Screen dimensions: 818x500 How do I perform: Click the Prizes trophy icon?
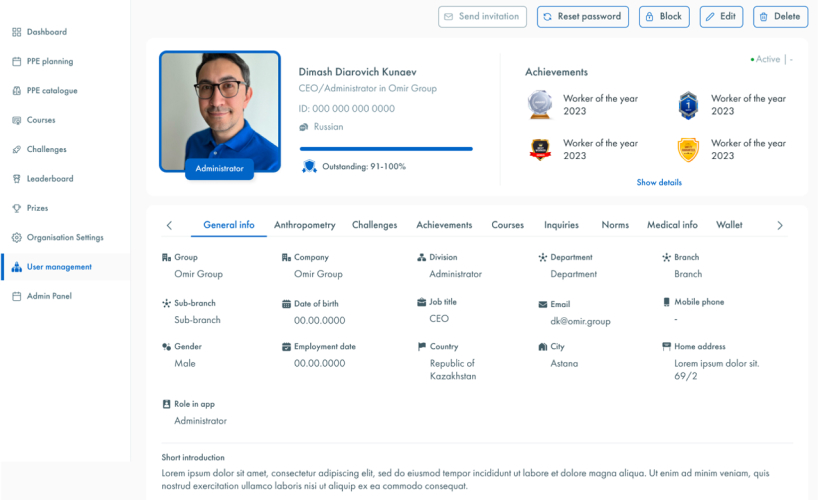[x=16, y=208]
